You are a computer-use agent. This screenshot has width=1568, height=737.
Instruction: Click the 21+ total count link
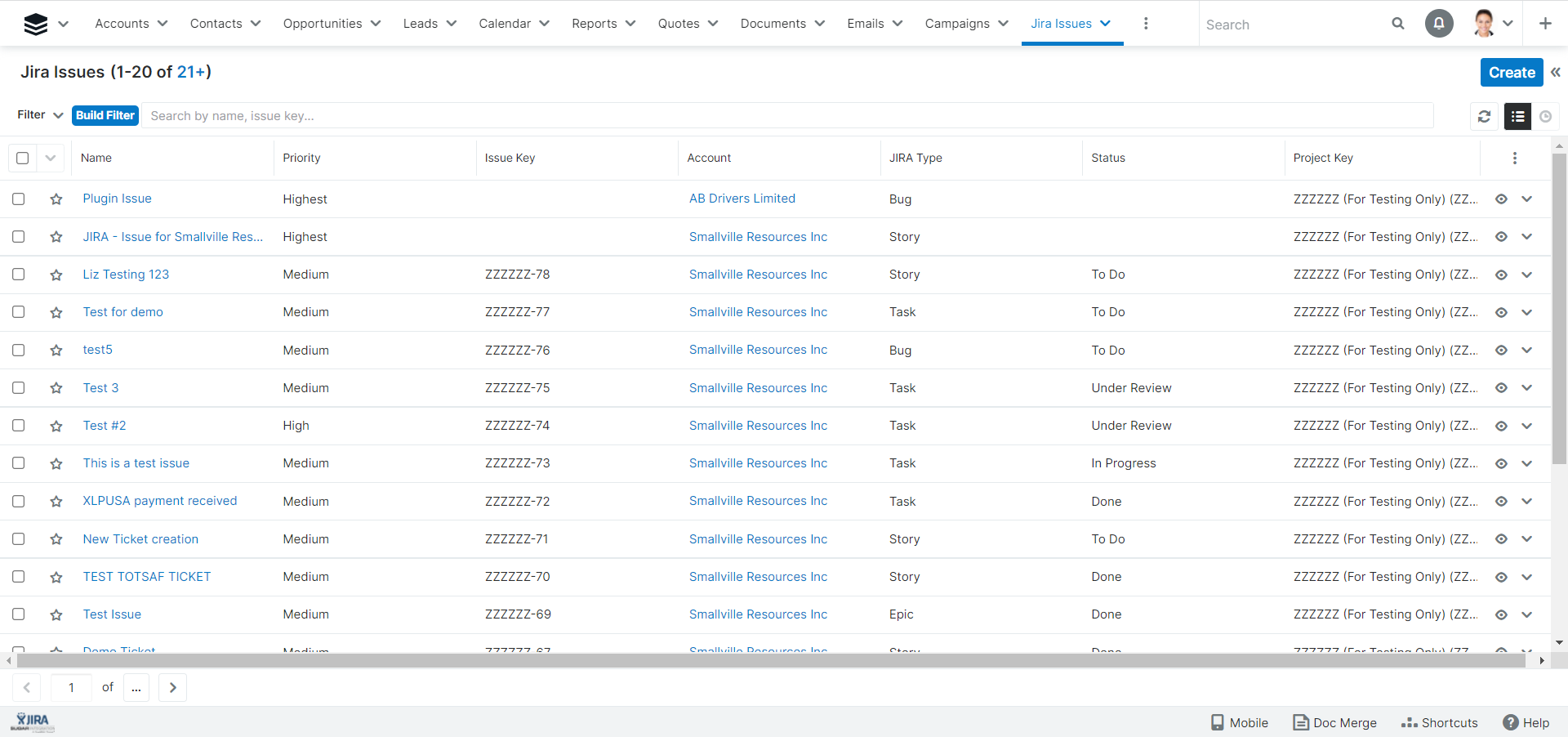191,72
